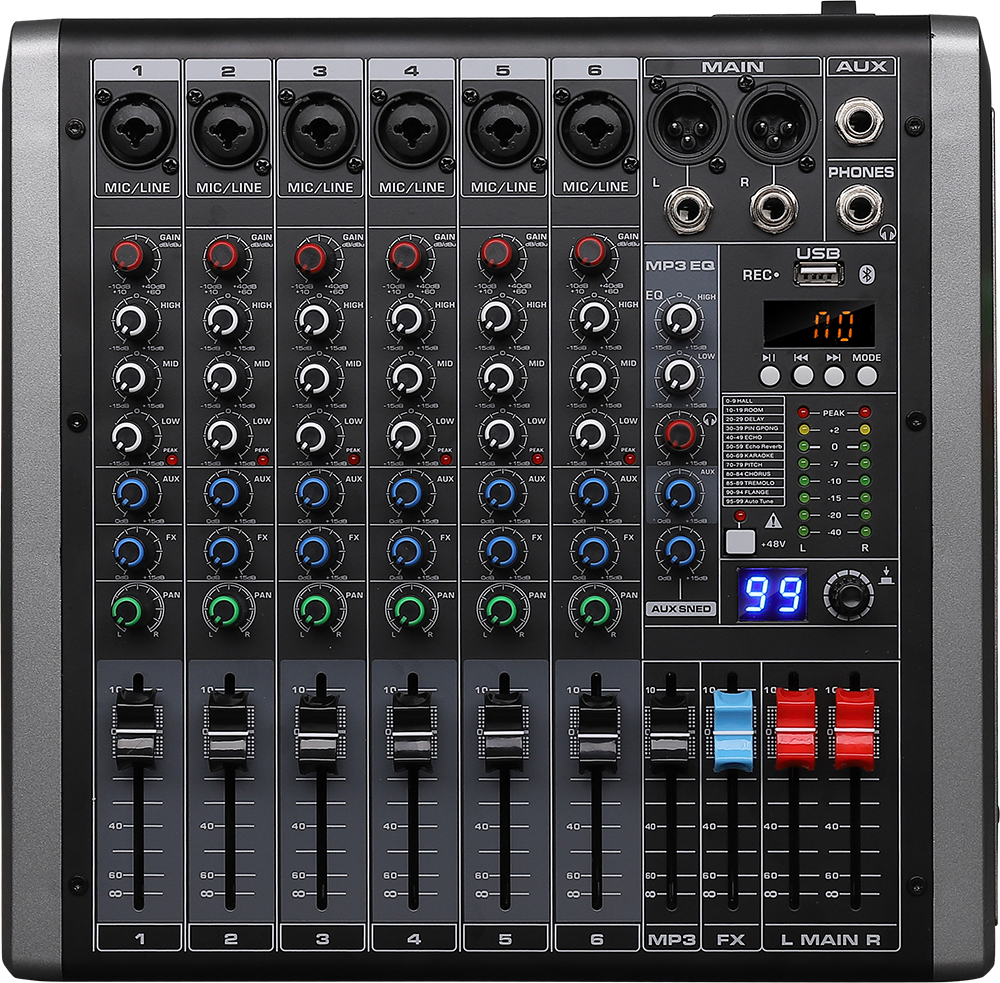Viewport: 1000px width, 983px height.
Task: Click the blue FX fader cap
Action: [729, 730]
